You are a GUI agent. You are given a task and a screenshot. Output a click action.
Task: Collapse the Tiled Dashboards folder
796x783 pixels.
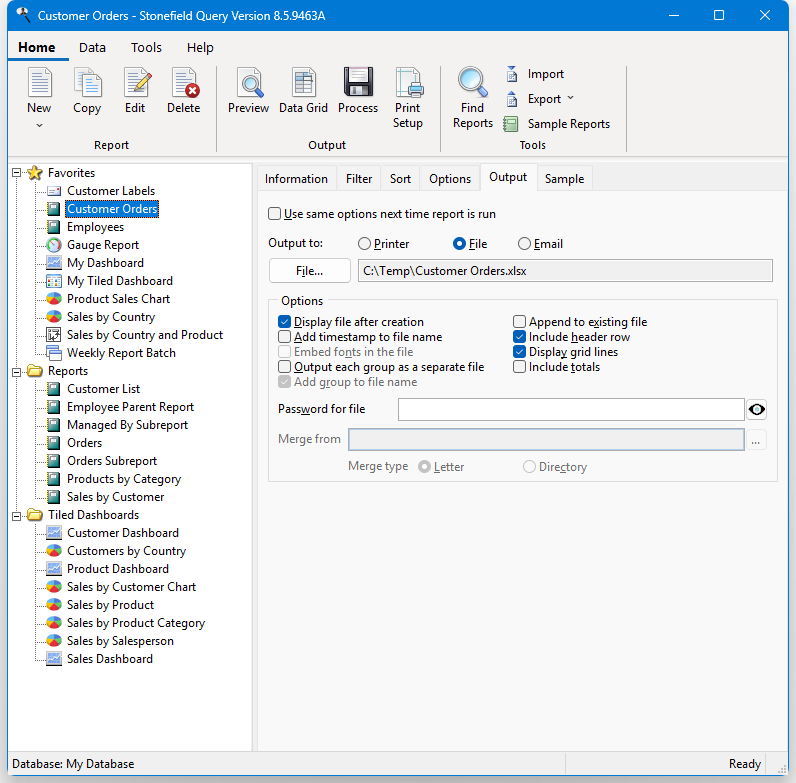(x=17, y=515)
